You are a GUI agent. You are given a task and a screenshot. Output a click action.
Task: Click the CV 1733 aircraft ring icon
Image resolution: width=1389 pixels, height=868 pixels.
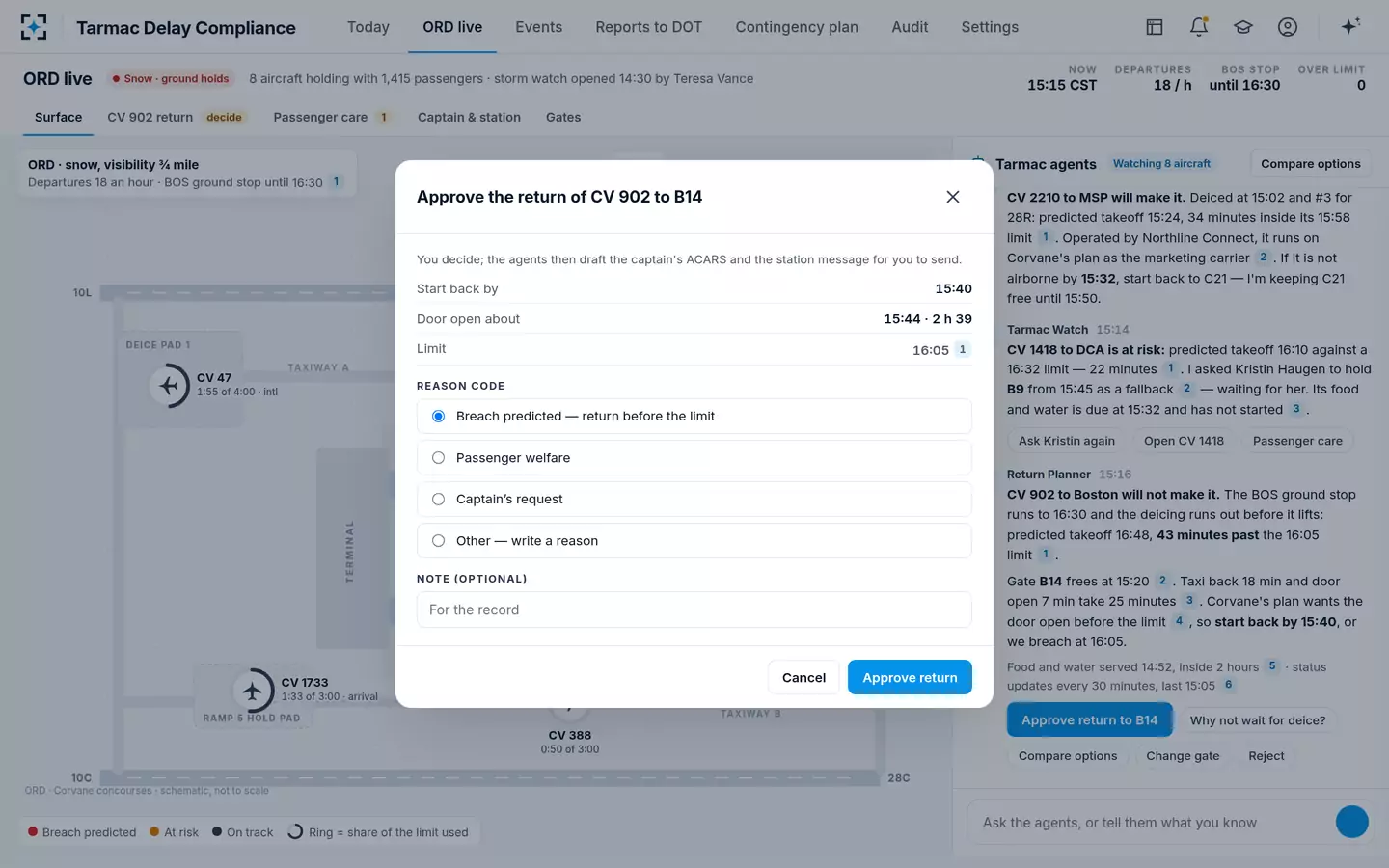tap(254, 691)
